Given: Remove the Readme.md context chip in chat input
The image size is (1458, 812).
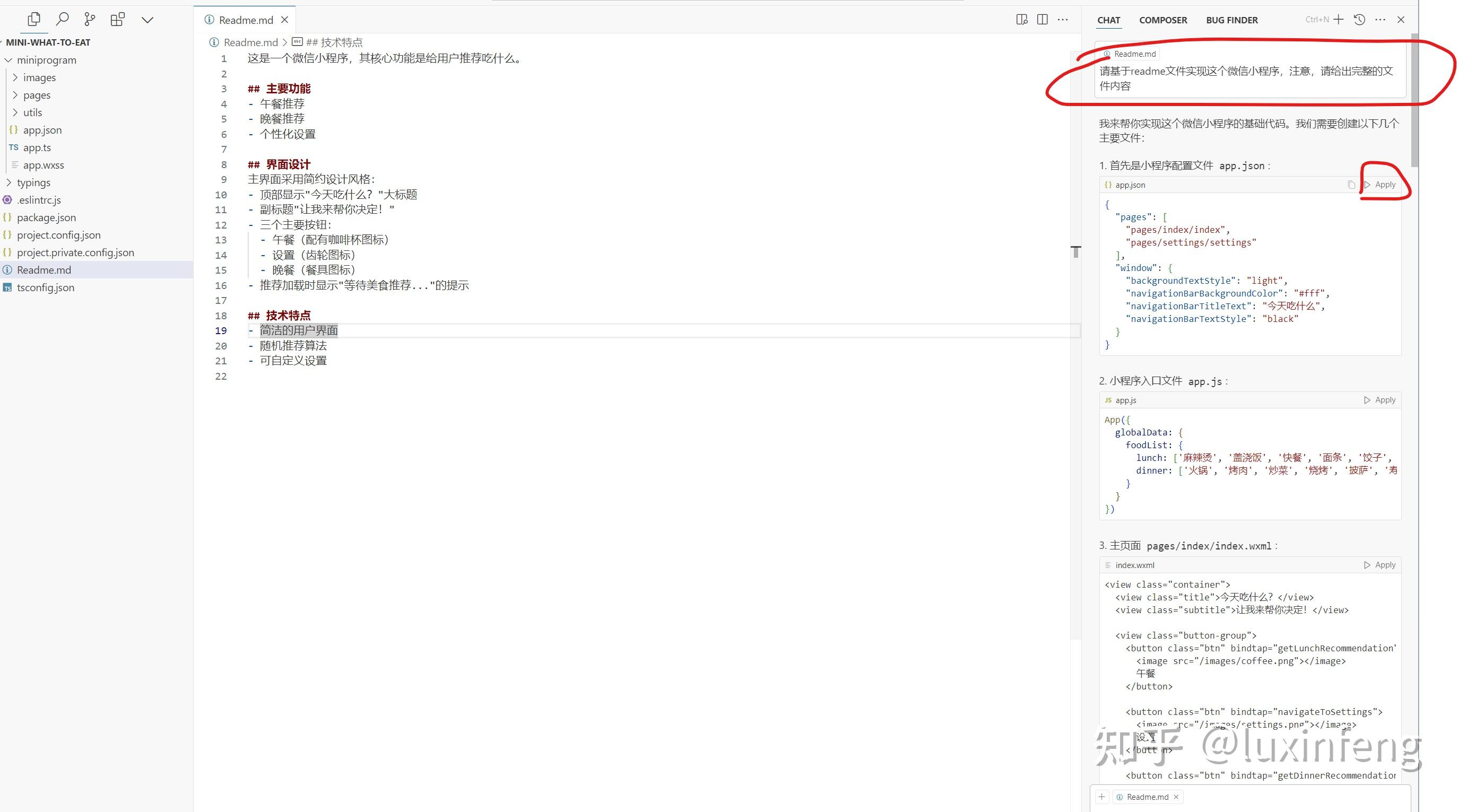Looking at the screenshot, I should pos(1176,797).
